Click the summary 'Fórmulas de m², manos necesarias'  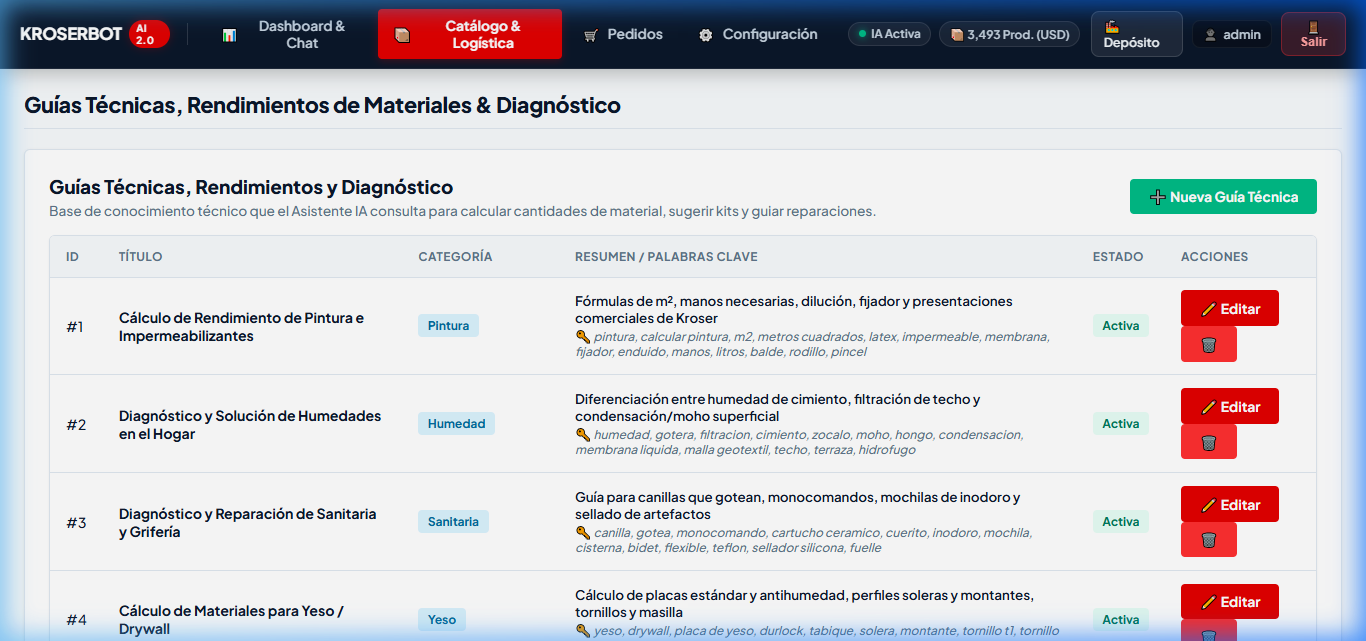pyautogui.click(x=793, y=310)
